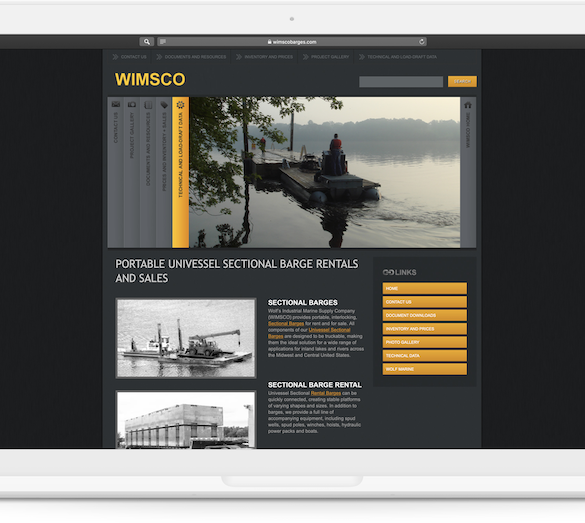
Task: Click the barge on trailer thumbnail
Action: click(186, 420)
